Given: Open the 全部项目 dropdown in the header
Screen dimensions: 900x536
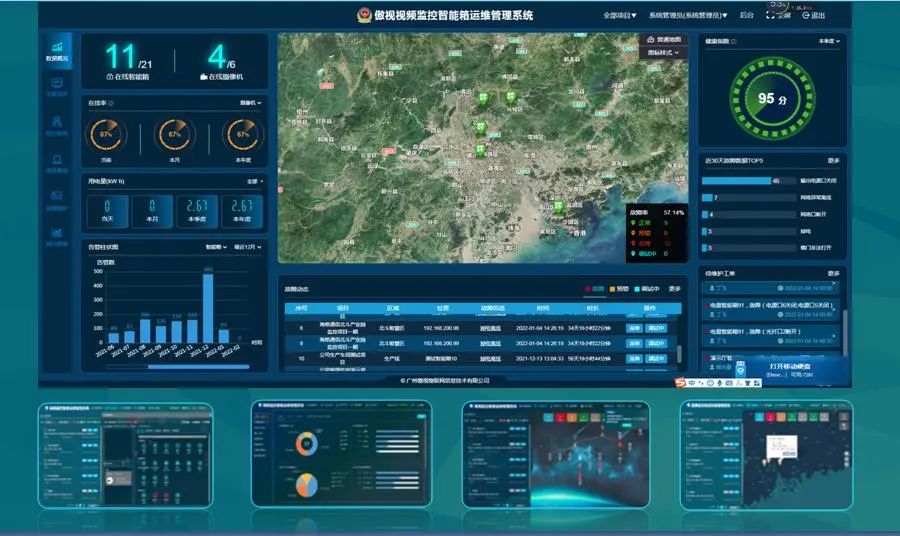Looking at the screenshot, I should coord(619,15).
